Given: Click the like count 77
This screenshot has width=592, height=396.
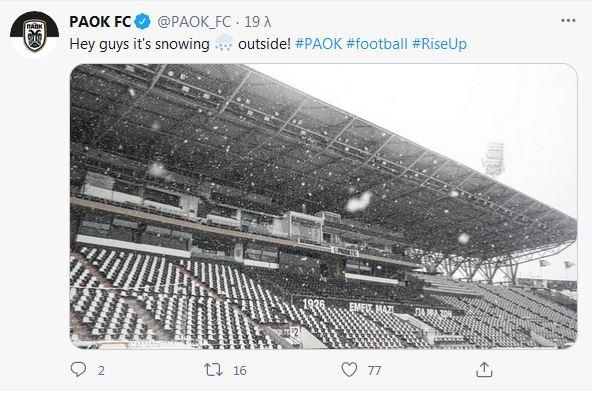Looking at the screenshot, I should 374,370.
